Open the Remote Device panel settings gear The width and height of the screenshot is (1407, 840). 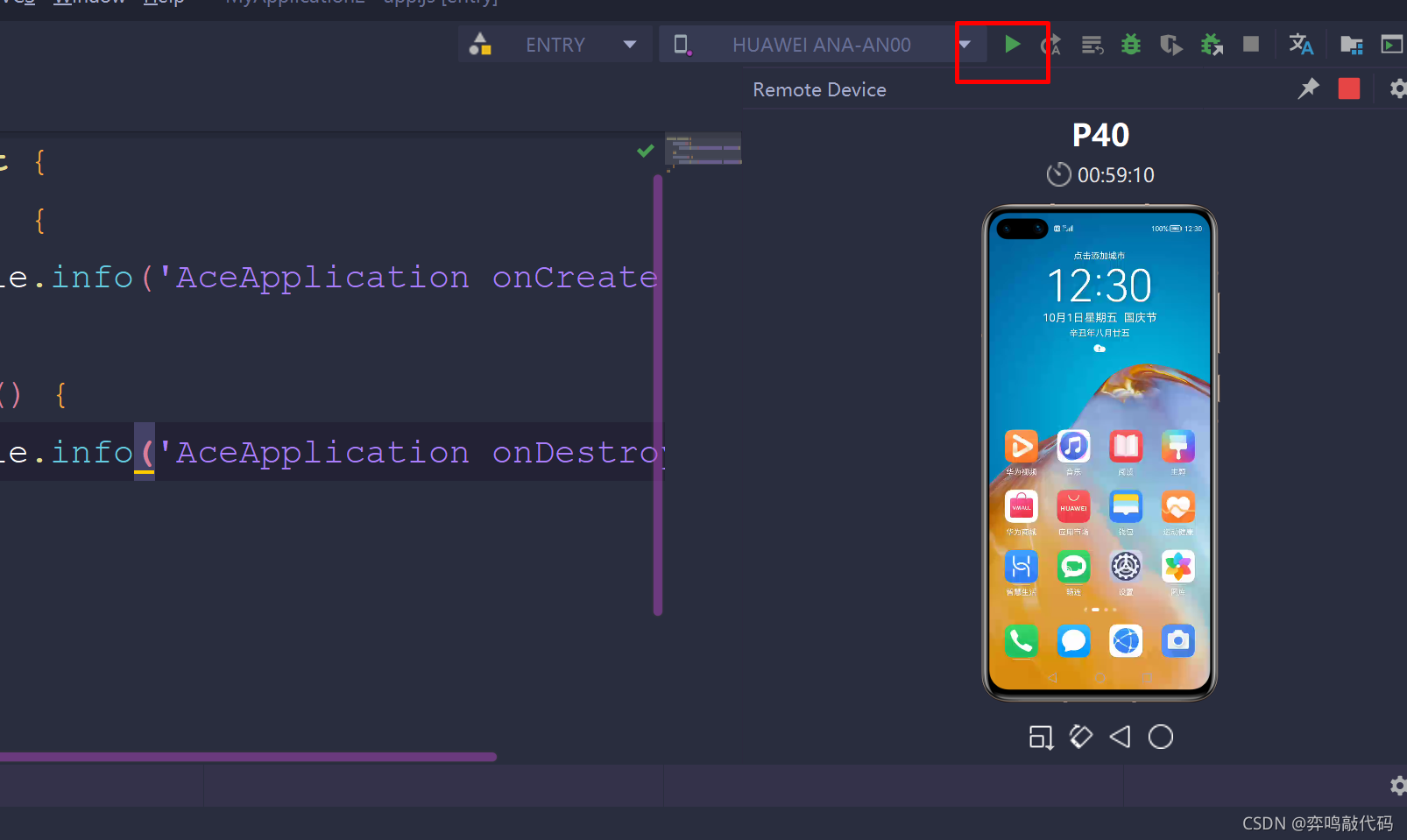[1398, 88]
